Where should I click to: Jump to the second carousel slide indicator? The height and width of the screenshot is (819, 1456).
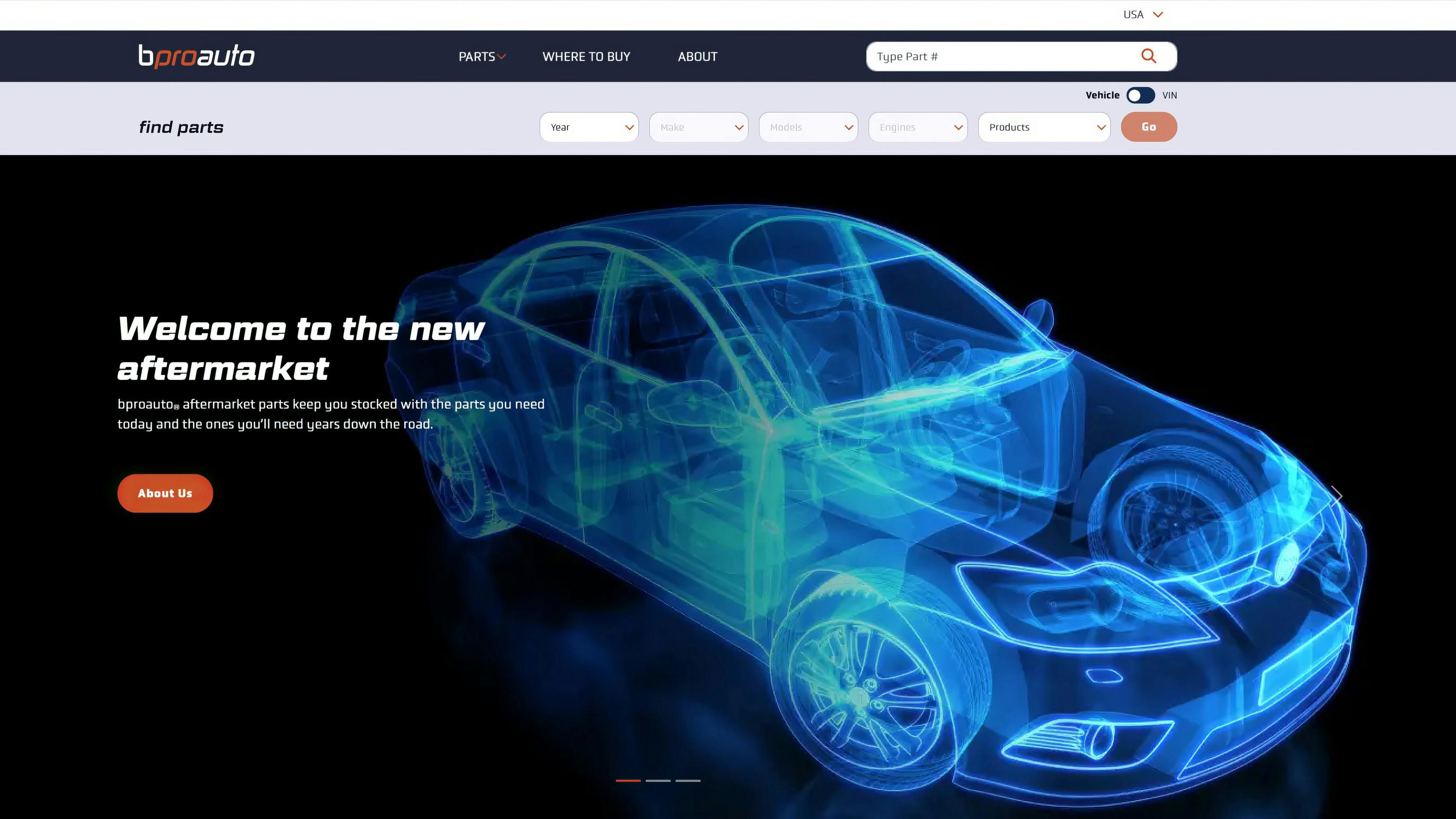(x=658, y=780)
